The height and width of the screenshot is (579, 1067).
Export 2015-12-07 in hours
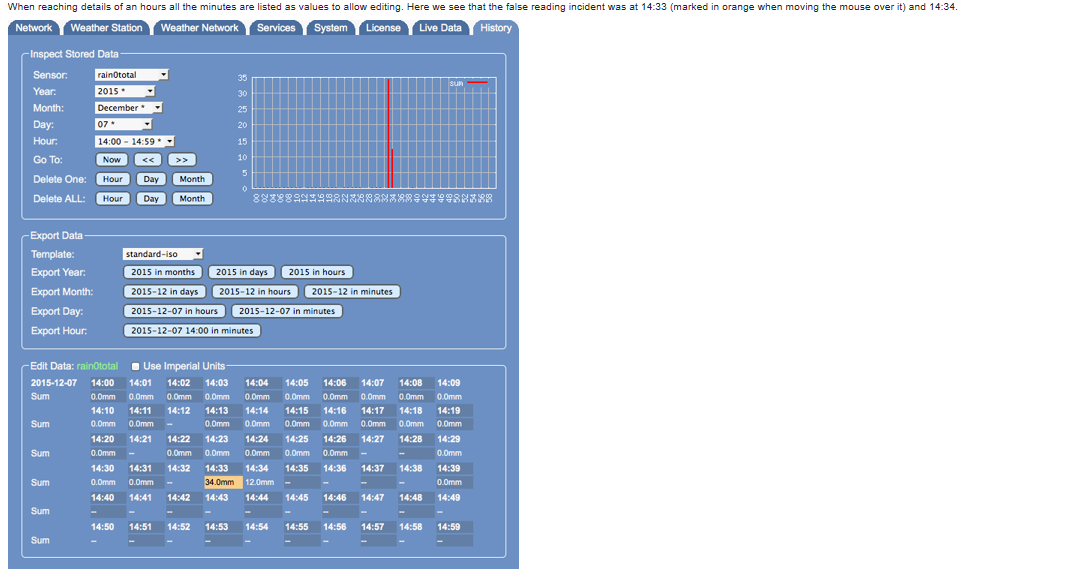[174, 311]
